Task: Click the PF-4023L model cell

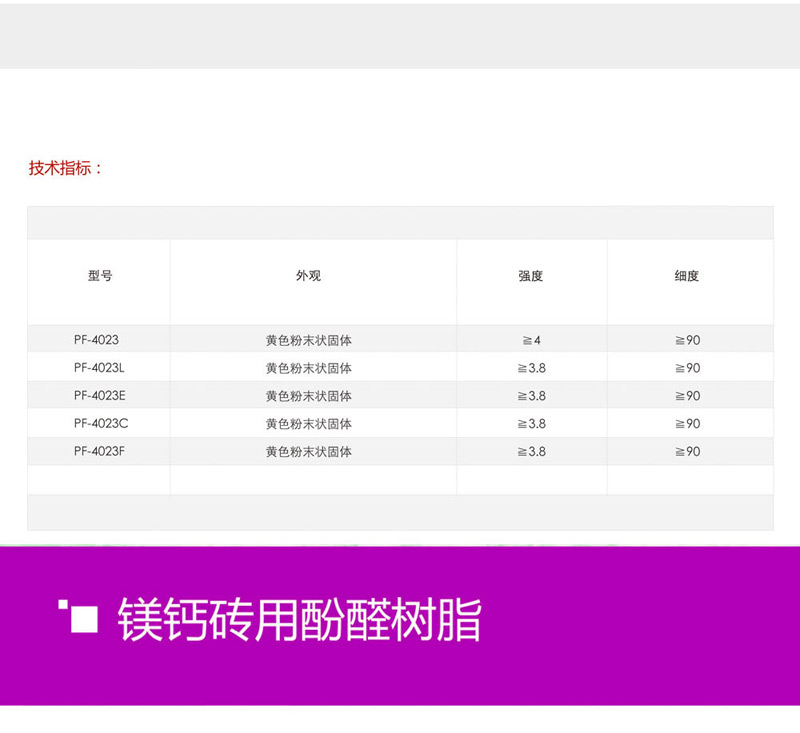Action: click(99, 368)
